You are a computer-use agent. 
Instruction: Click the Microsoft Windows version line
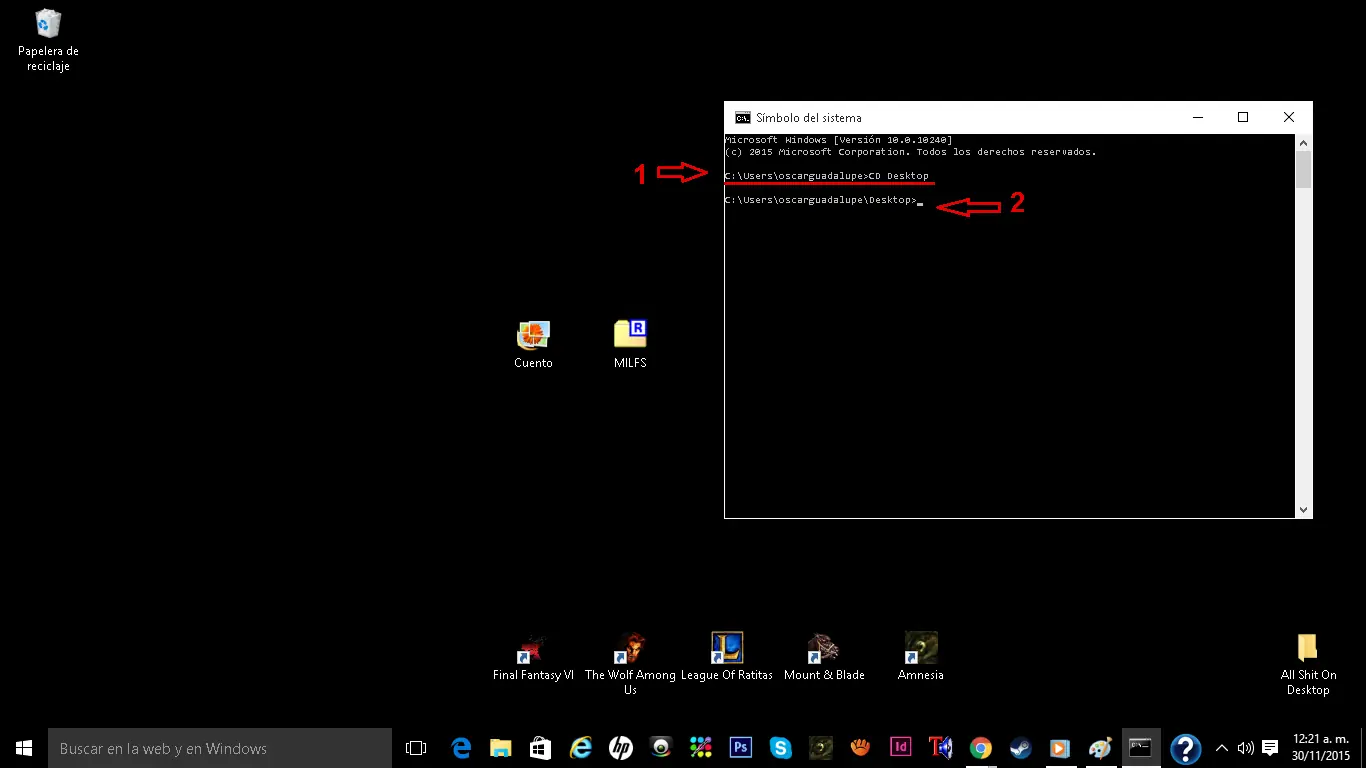[x=838, y=140]
